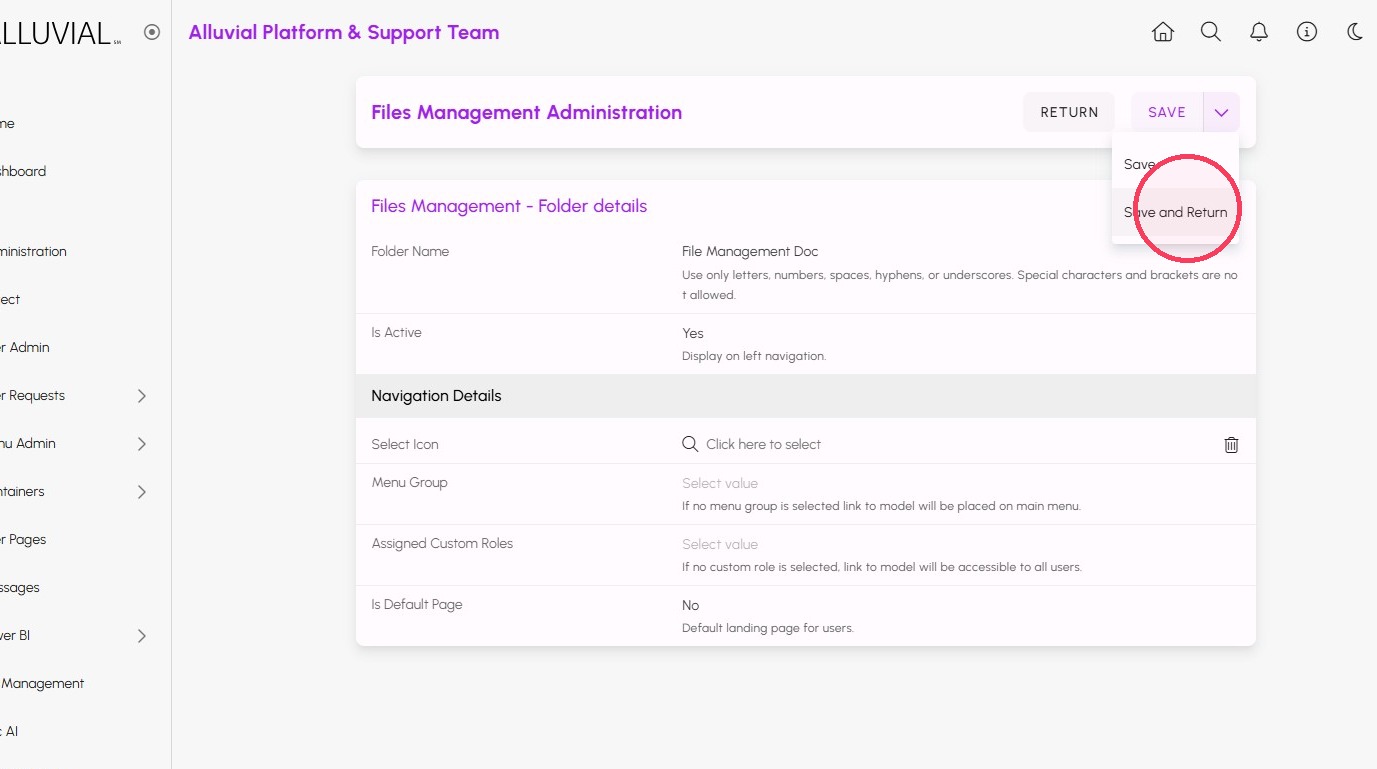Click the 'Files Management Administration' heading
Screen dimensions: 1377x769
point(527,112)
